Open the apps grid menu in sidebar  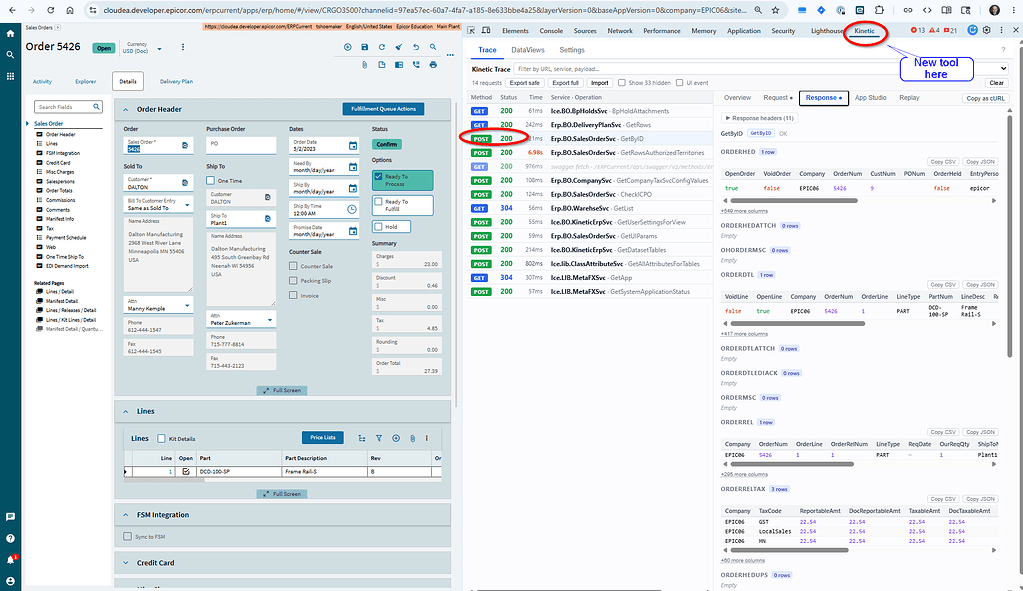[x=10, y=76]
